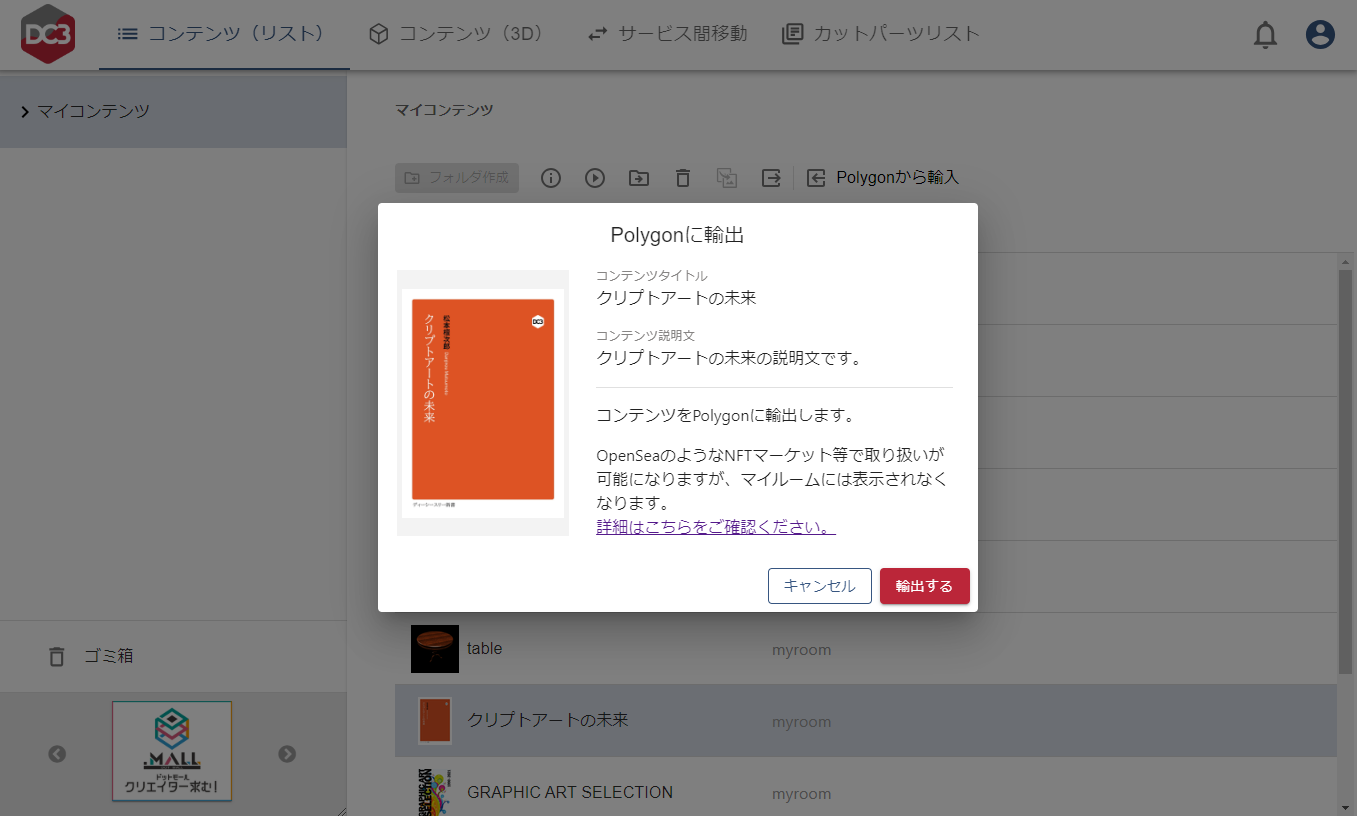The width and height of the screenshot is (1357, 816).
Task: Expand the マイコンテンツ tree item
Action: (173, 112)
